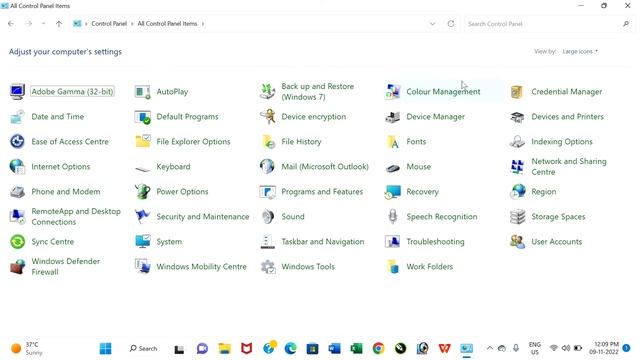Show hidden system tray icons

[x=489, y=348]
